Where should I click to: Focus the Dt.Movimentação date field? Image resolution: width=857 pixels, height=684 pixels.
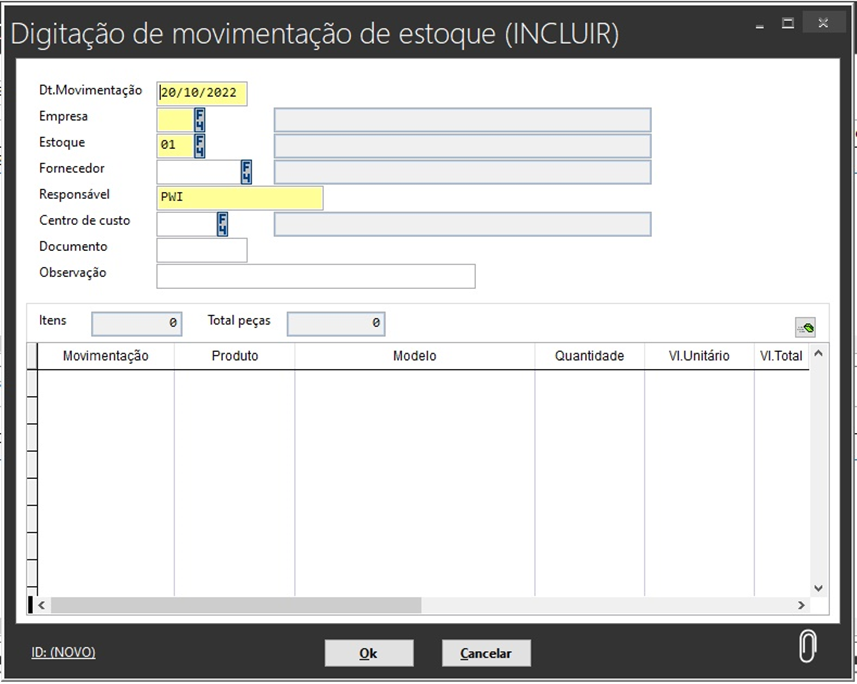pos(202,94)
